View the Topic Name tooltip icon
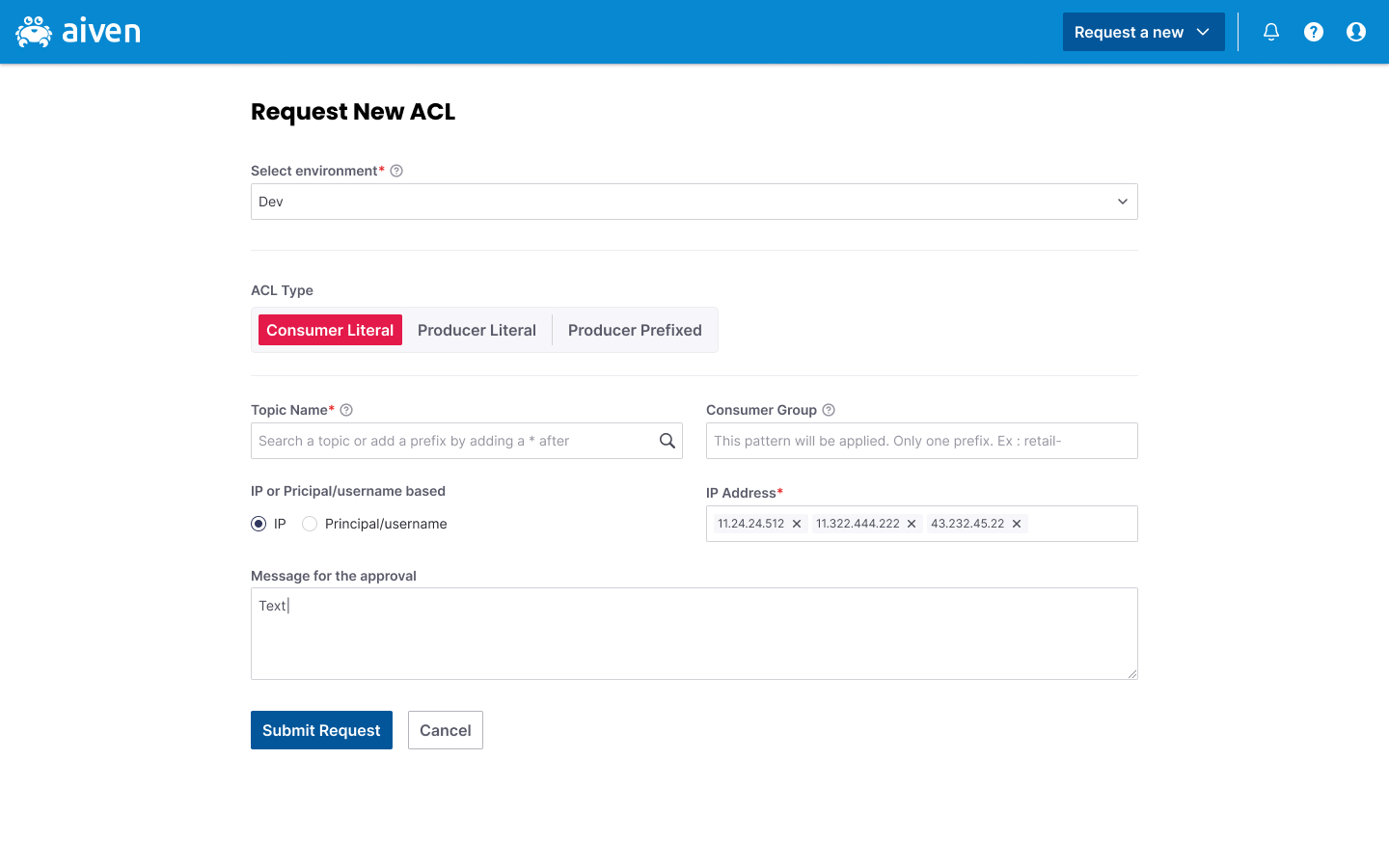The height and width of the screenshot is (868, 1389). (346, 409)
